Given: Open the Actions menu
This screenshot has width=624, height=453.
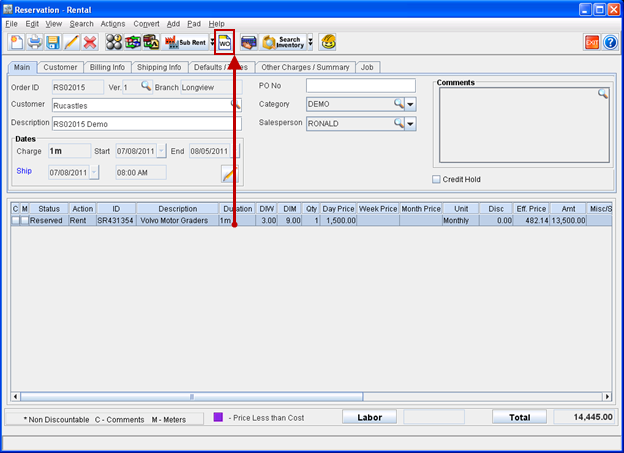Looking at the screenshot, I should (x=113, y=24).
